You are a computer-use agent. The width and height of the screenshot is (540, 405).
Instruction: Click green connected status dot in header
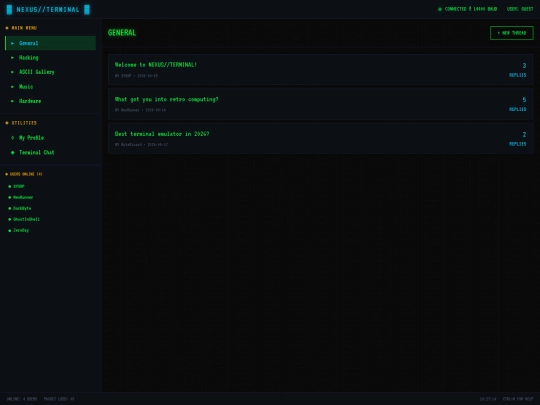coord(440,9)
